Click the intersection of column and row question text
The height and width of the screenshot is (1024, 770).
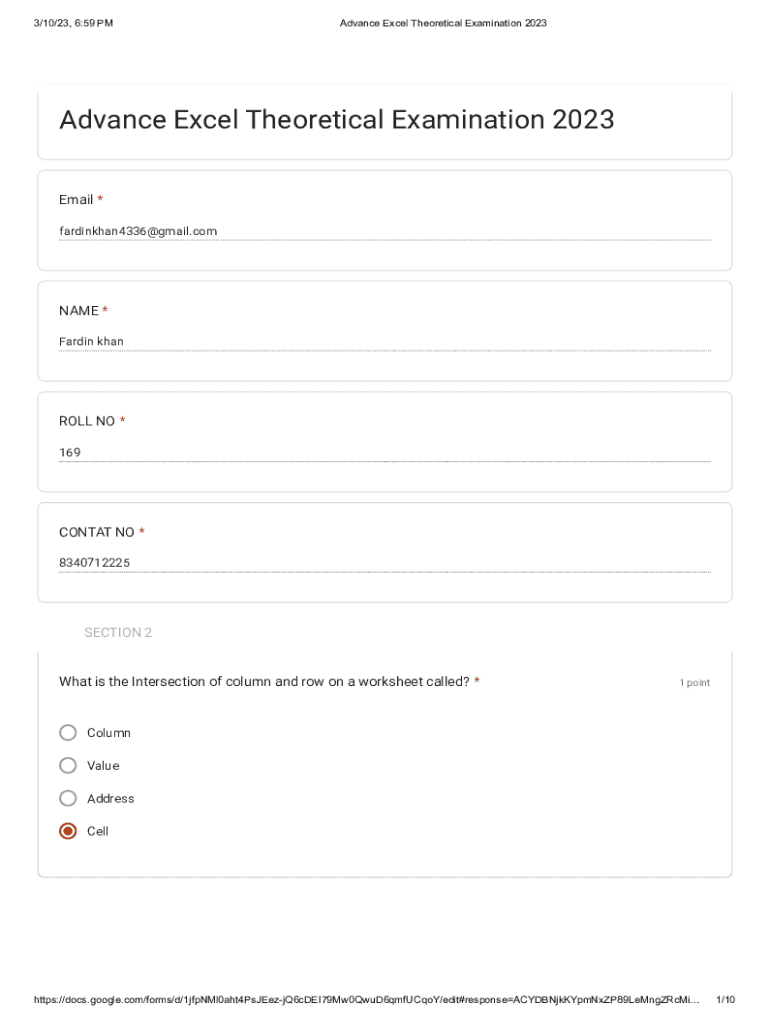tap(264, 682)
